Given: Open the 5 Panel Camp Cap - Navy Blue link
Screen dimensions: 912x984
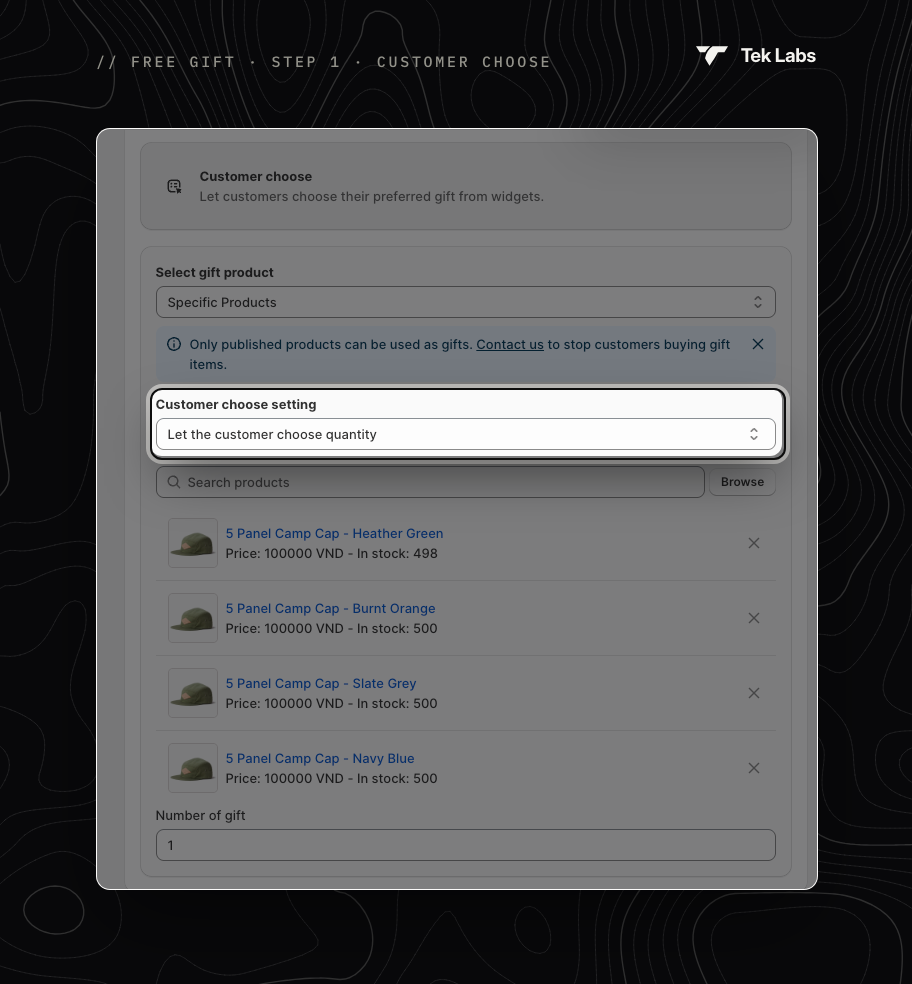Looking at the screenshot, I should tap(320, 759).
